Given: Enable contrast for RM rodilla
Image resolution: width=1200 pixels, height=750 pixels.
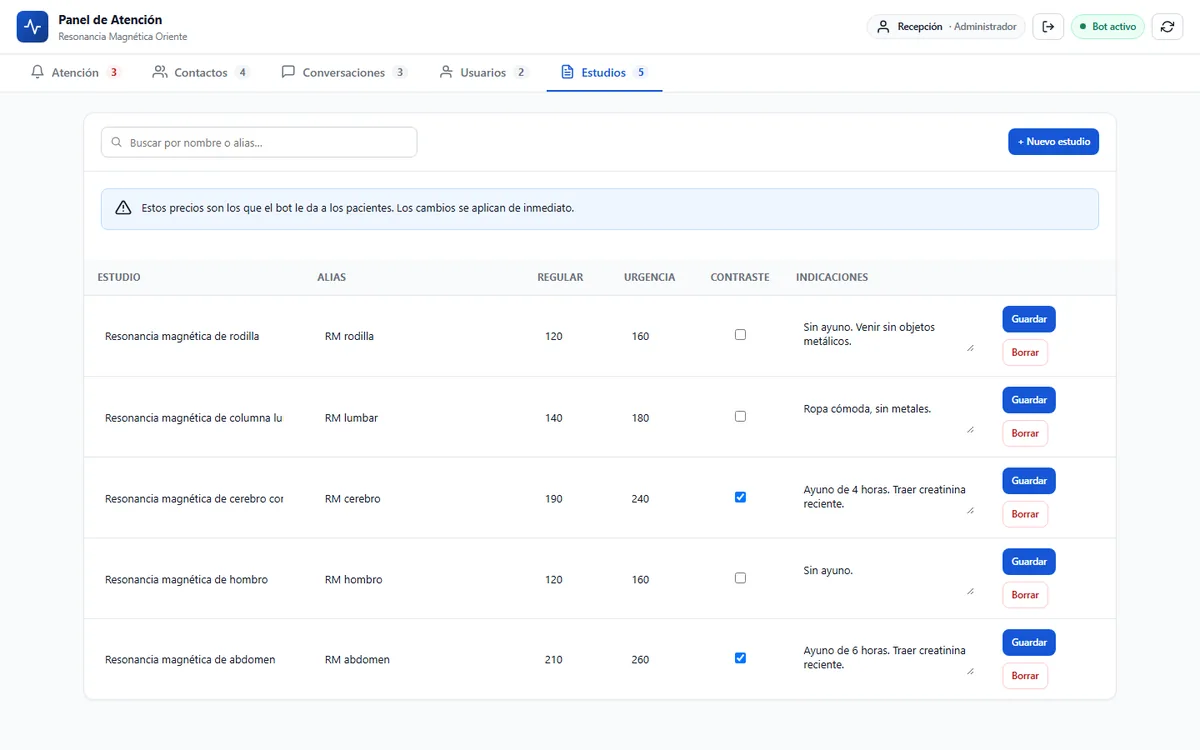Looking at the screenshot, I should tap(740, 335).
